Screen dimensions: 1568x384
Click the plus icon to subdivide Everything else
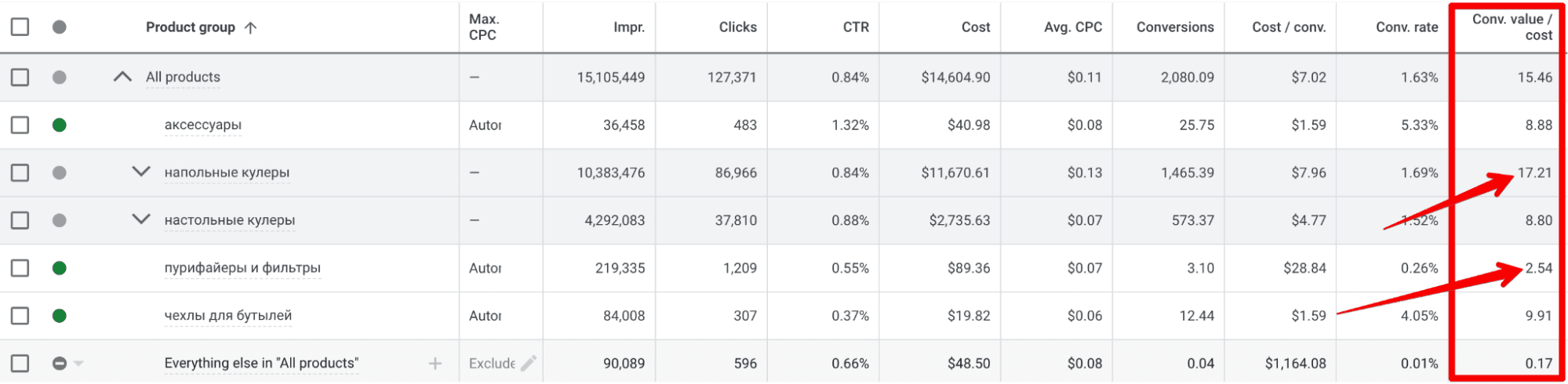pos(435,364)
